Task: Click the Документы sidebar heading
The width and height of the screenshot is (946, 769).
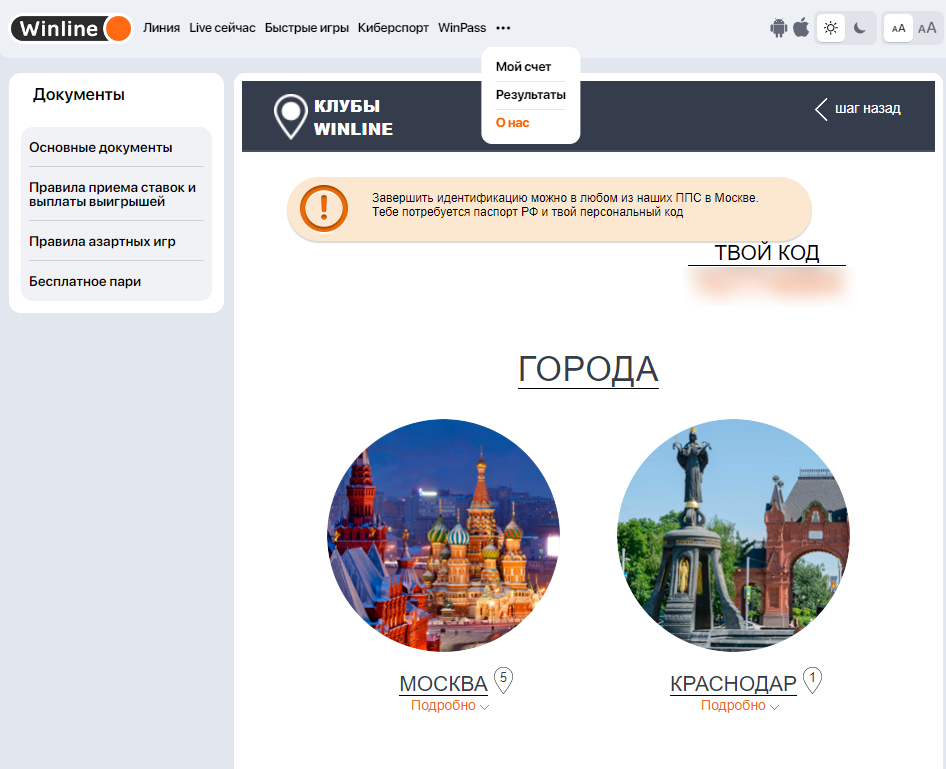Action: pyautogui.click(x=78, y=95)
